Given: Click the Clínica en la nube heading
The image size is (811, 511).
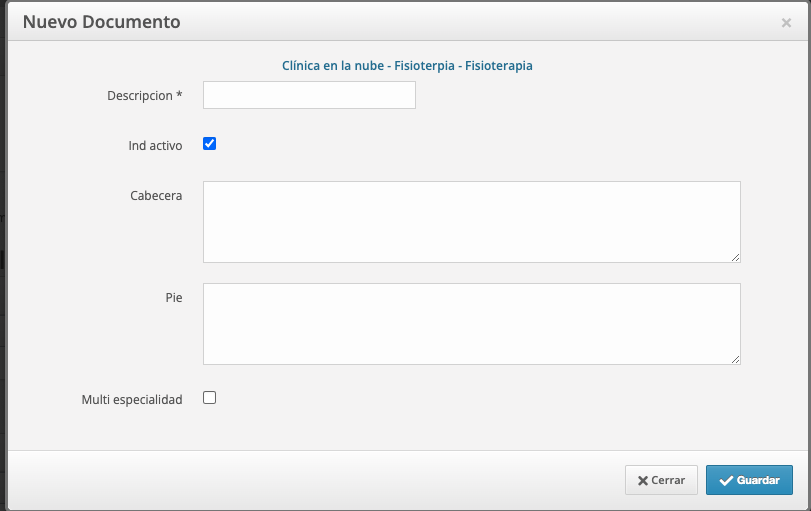Looking at the screenshot, I should coord(407,66).
